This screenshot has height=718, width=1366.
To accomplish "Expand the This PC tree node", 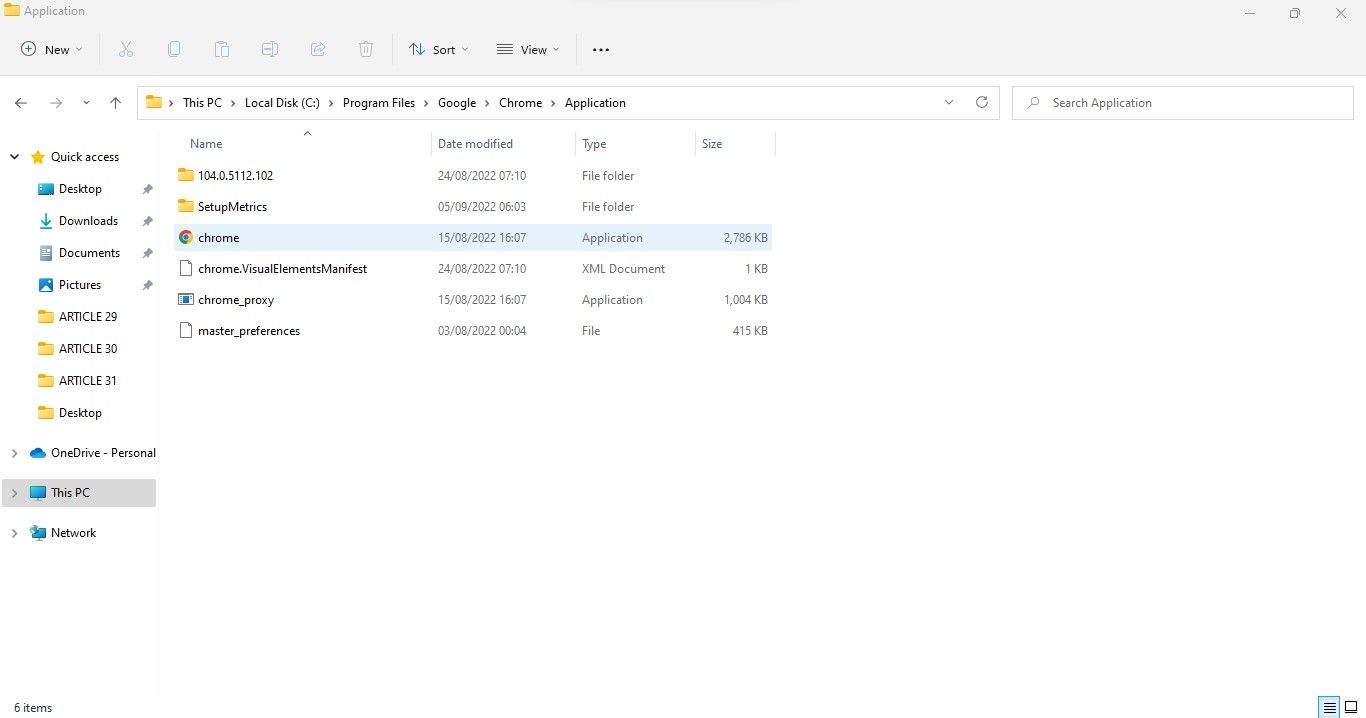I will pos(14,493).
